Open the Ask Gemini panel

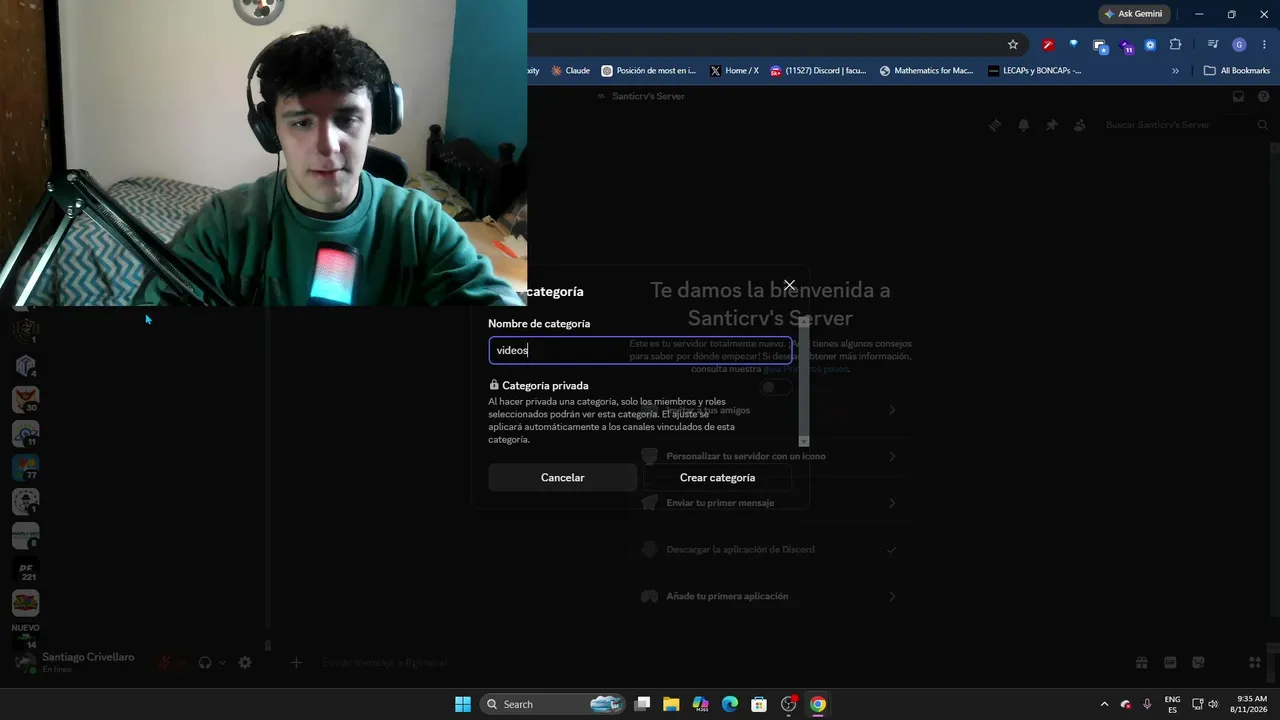click(x=1133, y=14)
